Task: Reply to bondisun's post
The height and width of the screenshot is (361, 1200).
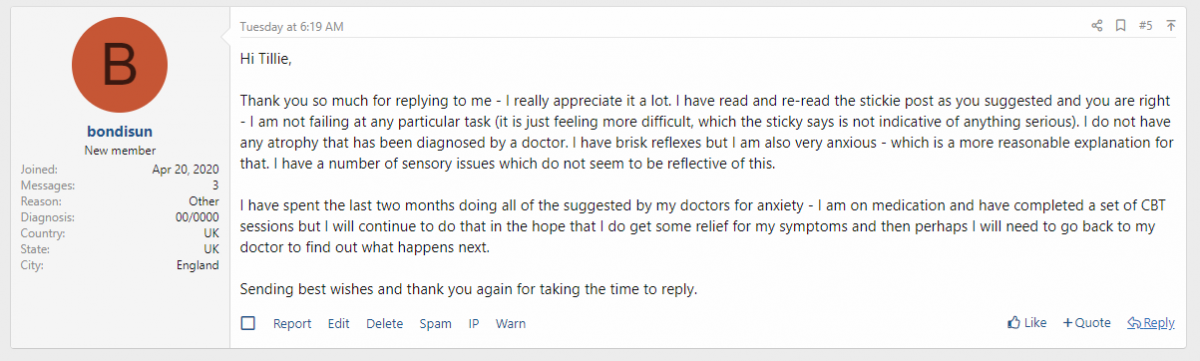Action: pyautogui.click(x=1151, y=323)
